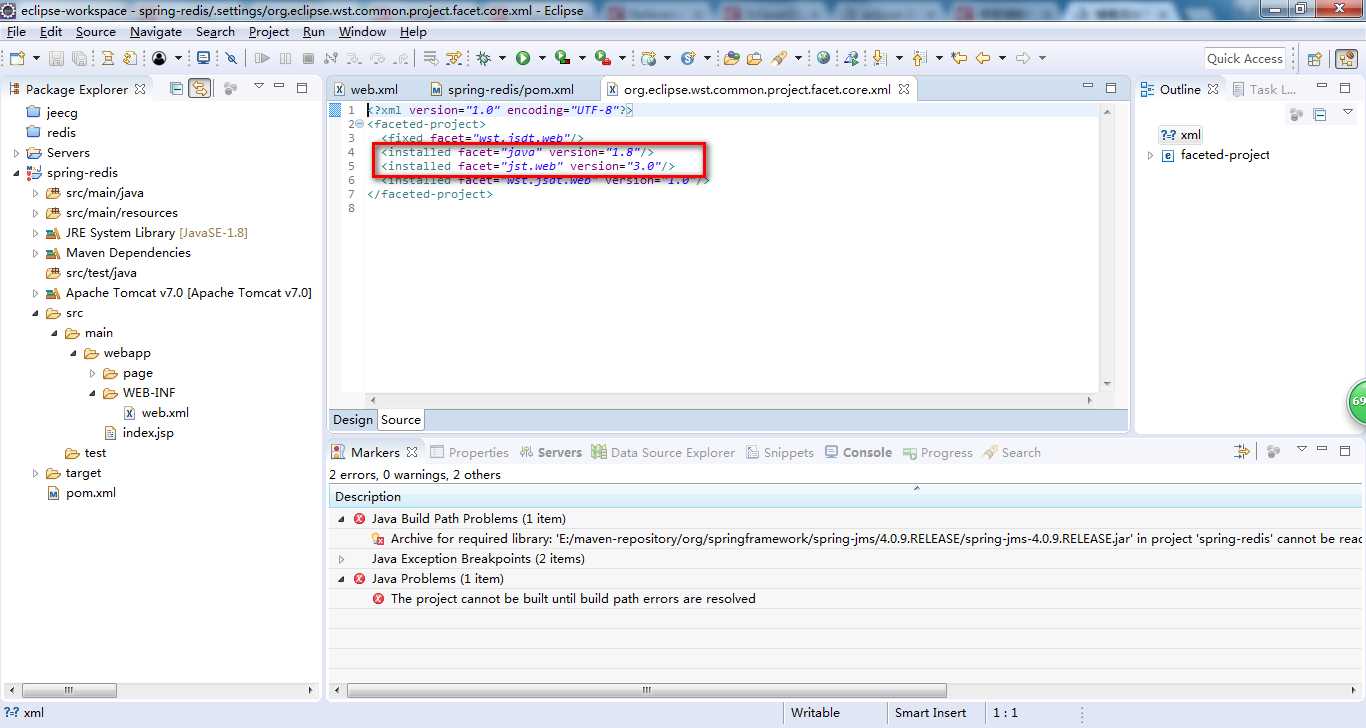The height and width of the screenshot is (728, 1366).
Task: Open the Project menu
Action: 269,31
